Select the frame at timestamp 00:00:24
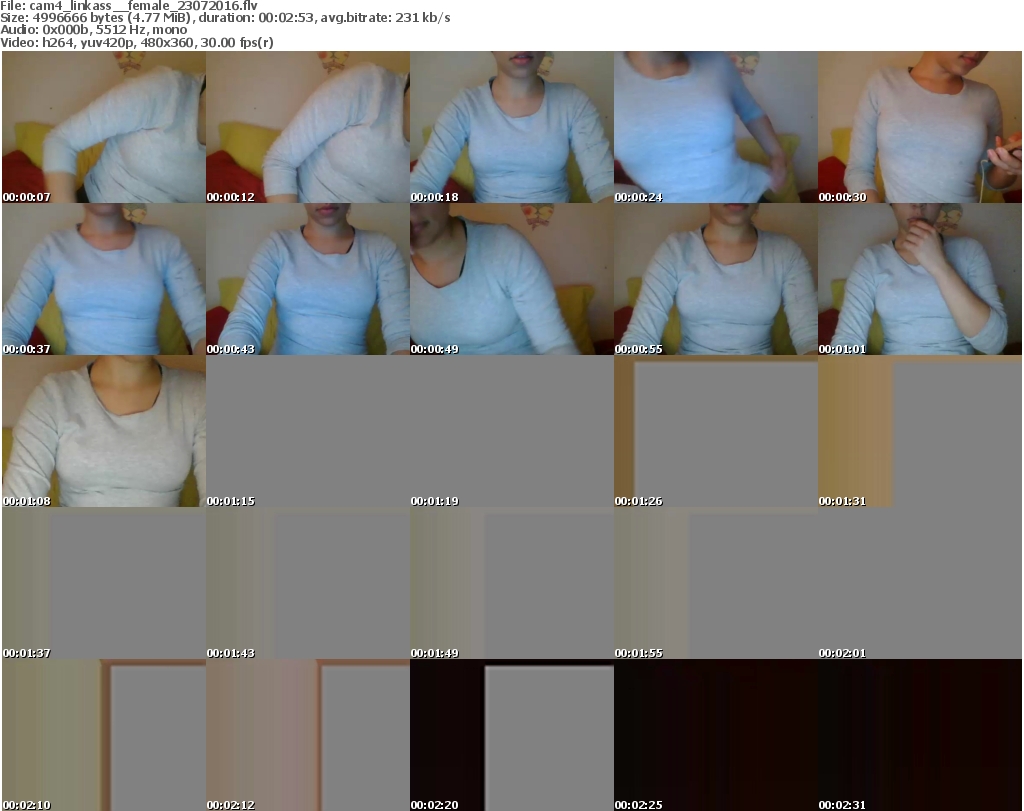Image resolution: width=1024 pixels, height=811 pixels. coord(716,127)
